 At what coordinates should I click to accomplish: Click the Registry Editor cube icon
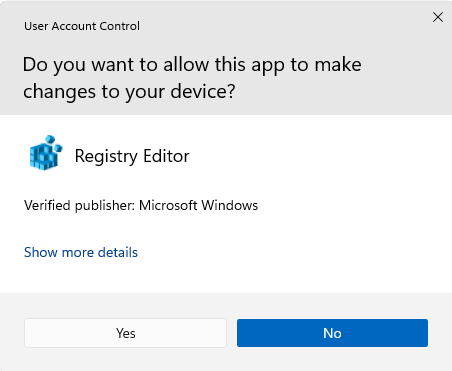coord(46,153)
